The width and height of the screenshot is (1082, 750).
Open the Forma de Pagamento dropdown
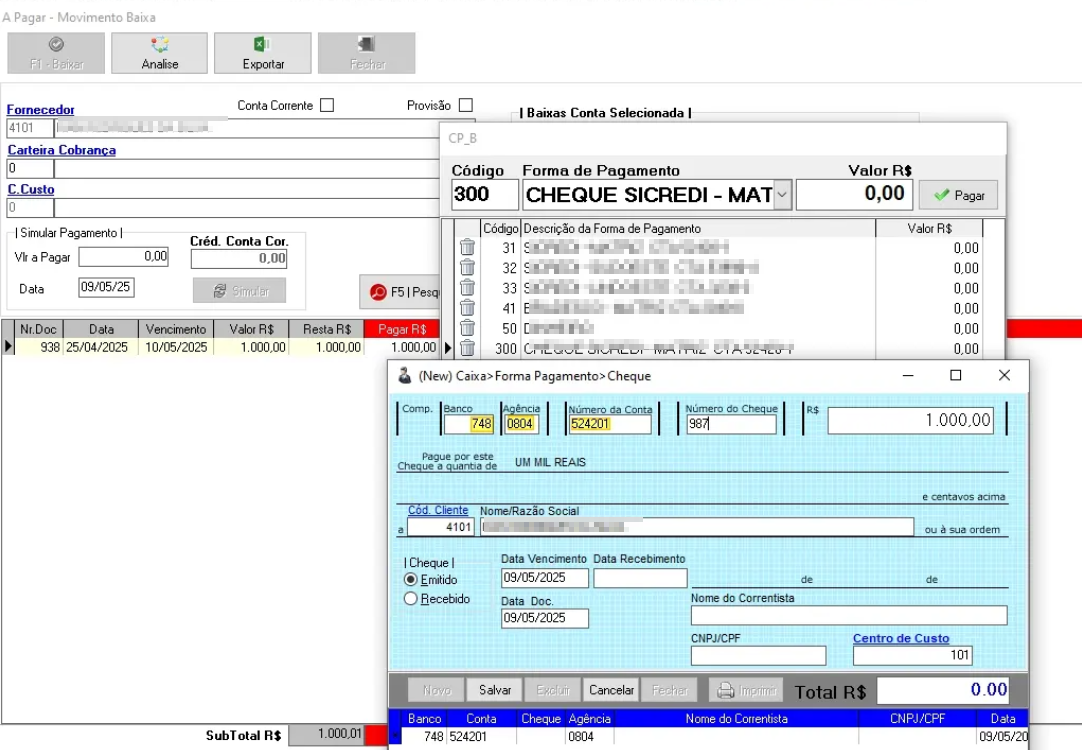782,195
